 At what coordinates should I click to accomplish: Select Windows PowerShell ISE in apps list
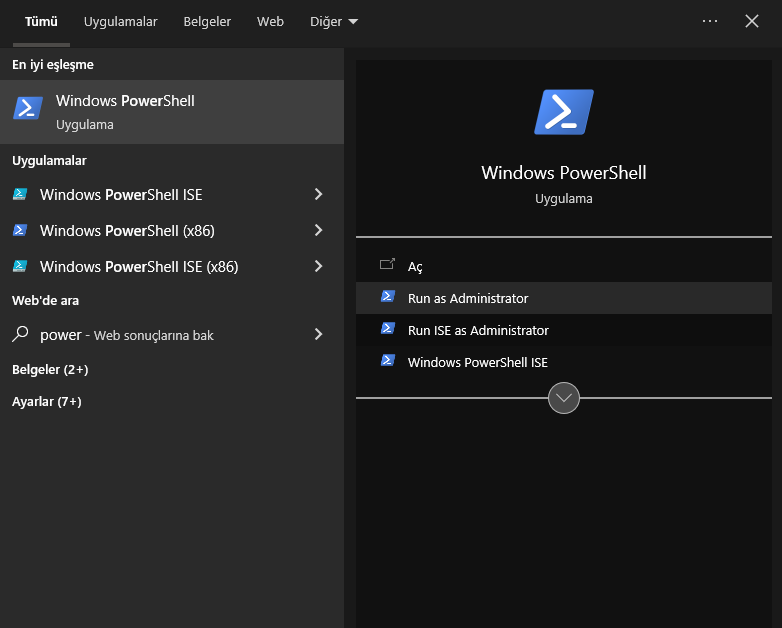(172, 194)
